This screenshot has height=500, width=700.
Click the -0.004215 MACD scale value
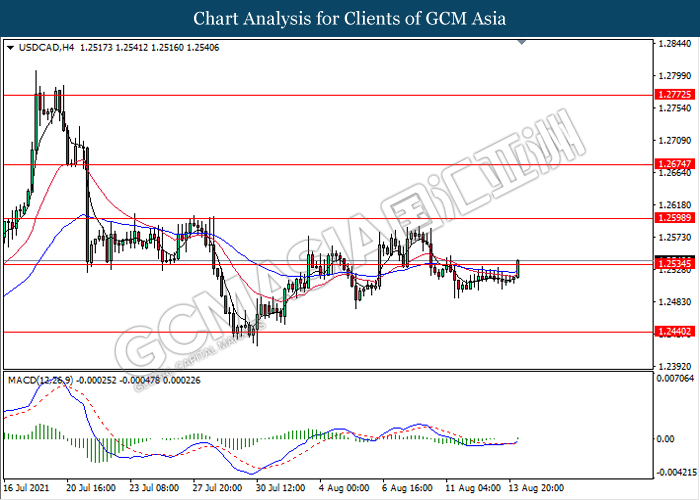pos(676,472)
